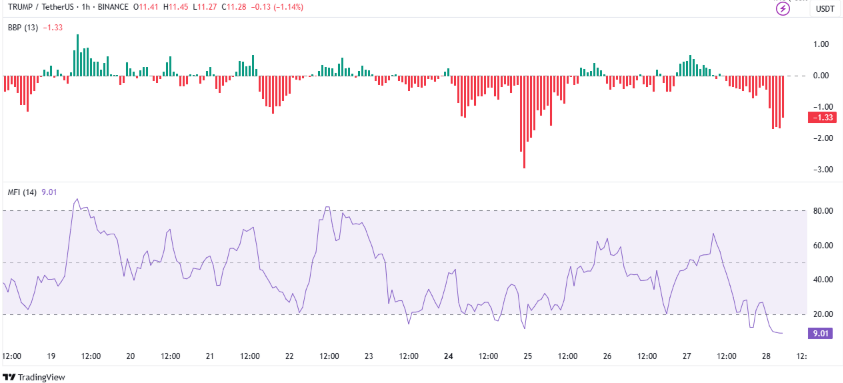Click date 28 on the time axis
The height and width of the screenshot is (383, 843).
point(767,356)
